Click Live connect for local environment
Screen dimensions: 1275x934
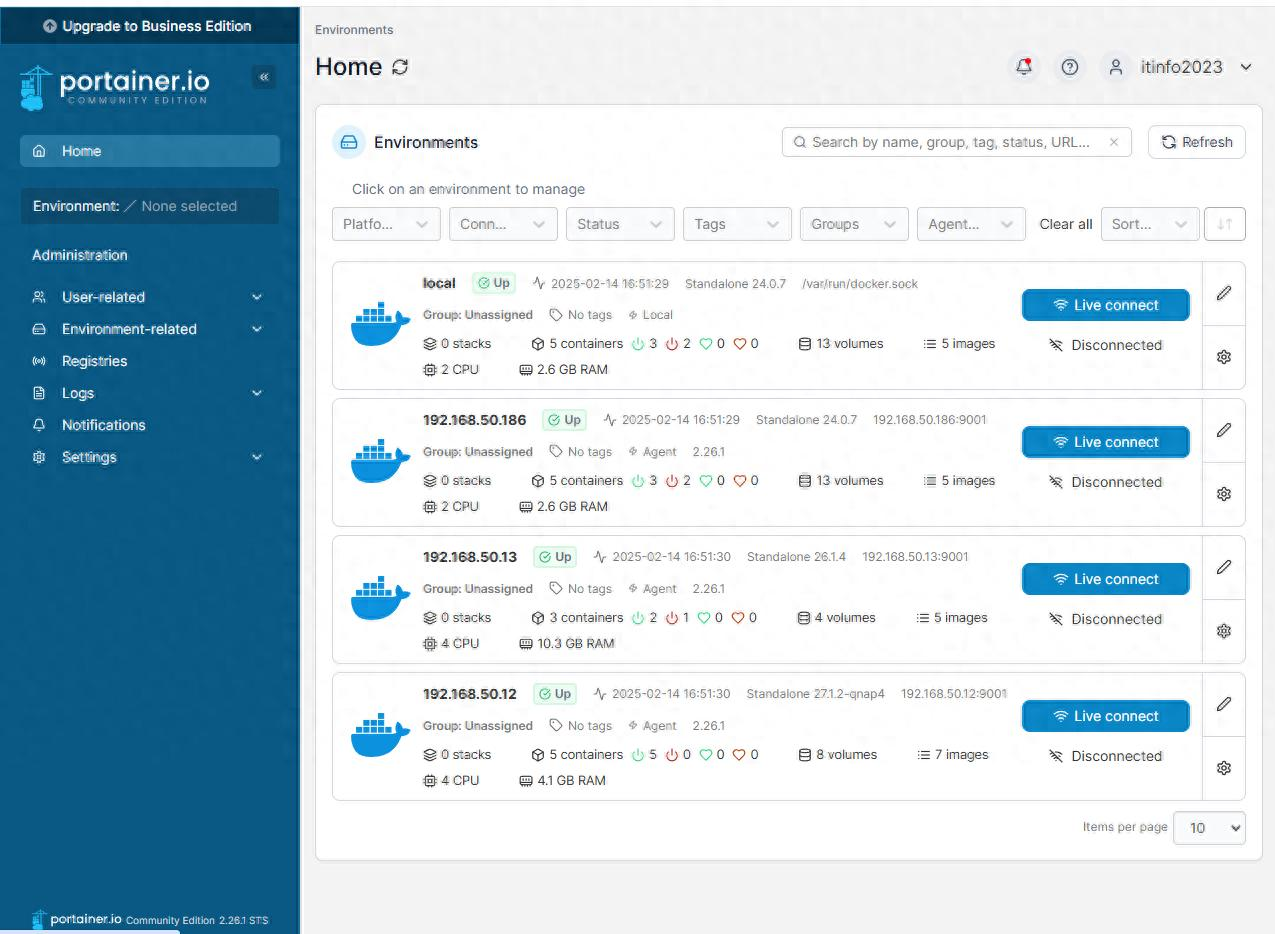pos(1106,305)
